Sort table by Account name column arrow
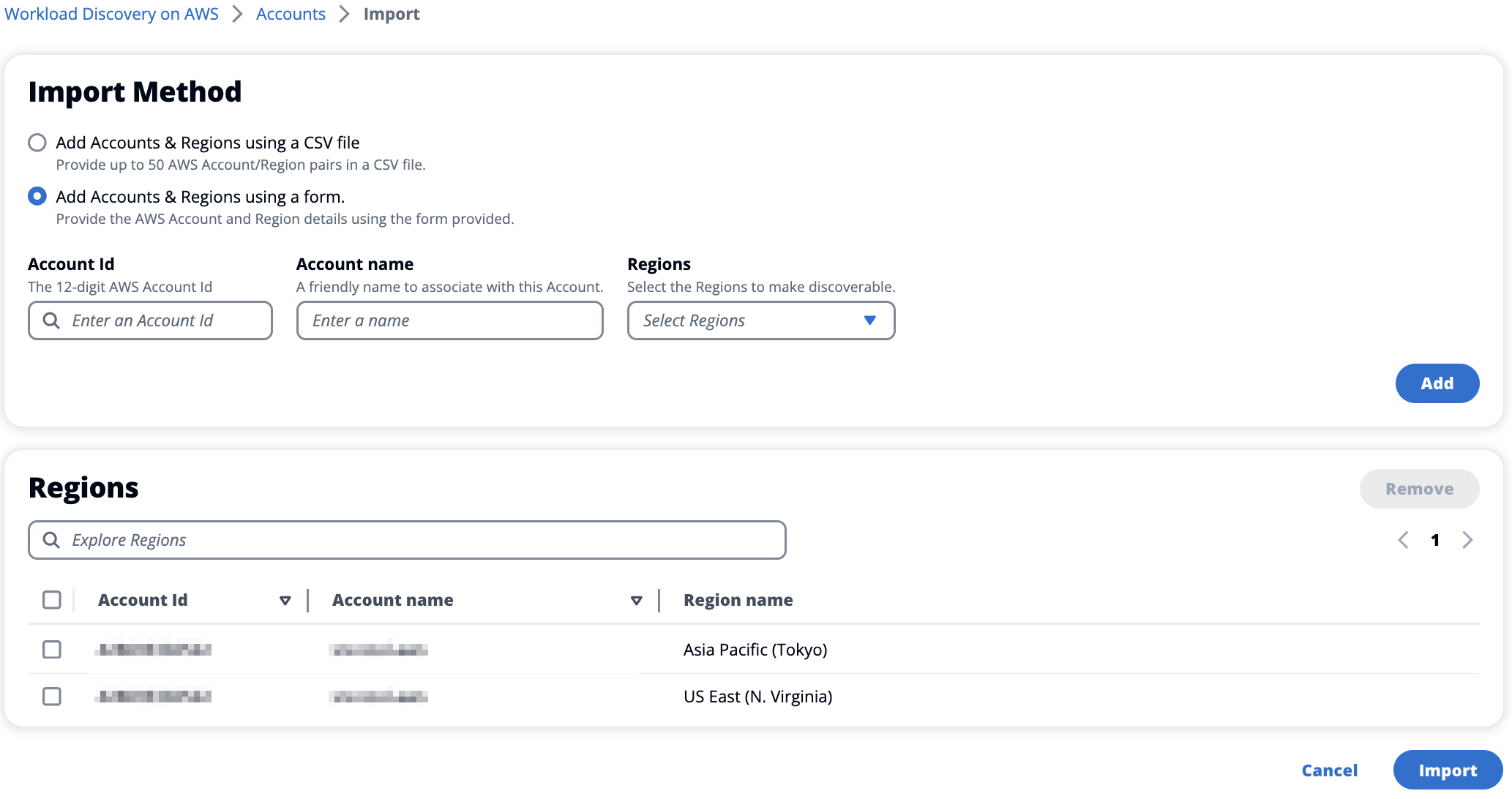Image resolution: width=1512 pixels, height=799 pixels. (636, 601)
